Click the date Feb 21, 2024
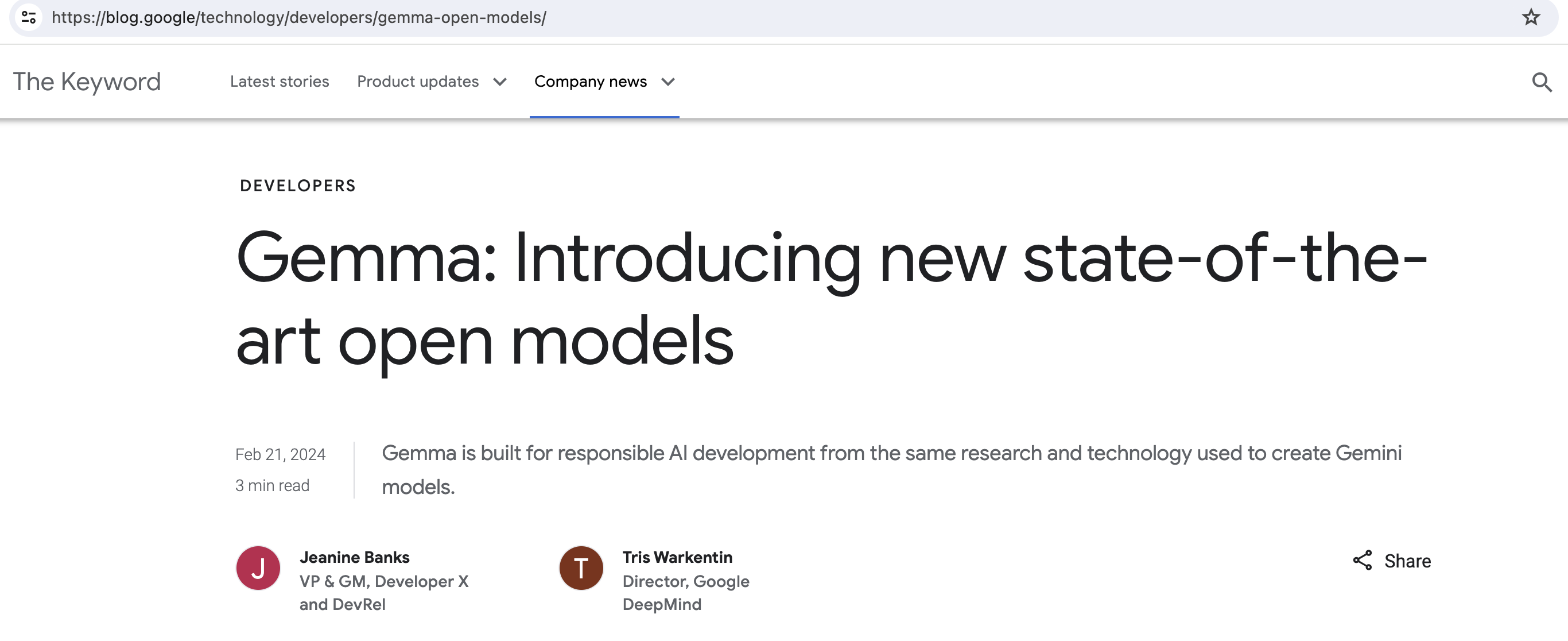1568x641 pixels. click(280, 454)
